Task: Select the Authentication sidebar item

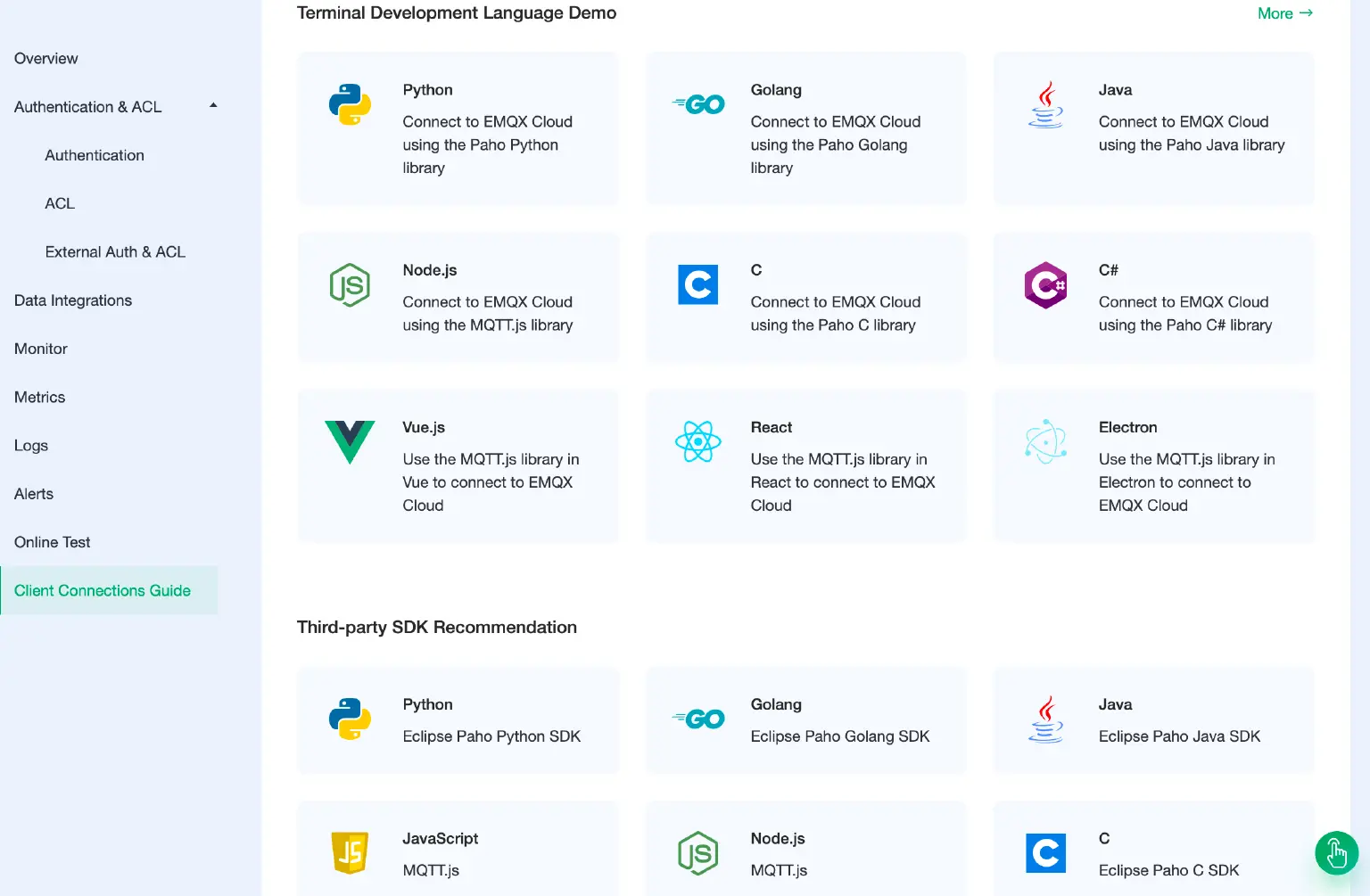Action: [x=94, y=155]
